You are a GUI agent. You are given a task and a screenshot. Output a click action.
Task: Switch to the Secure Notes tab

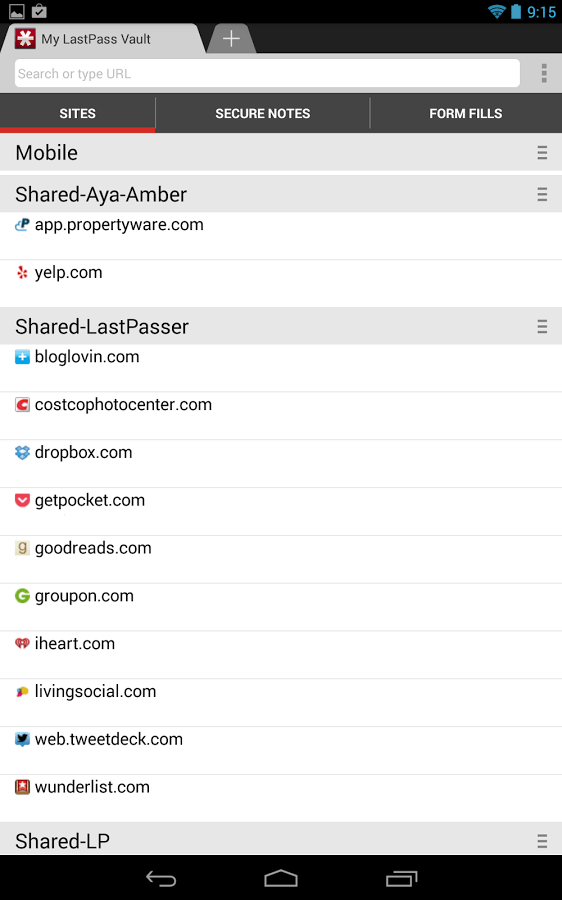pos(263,114)
